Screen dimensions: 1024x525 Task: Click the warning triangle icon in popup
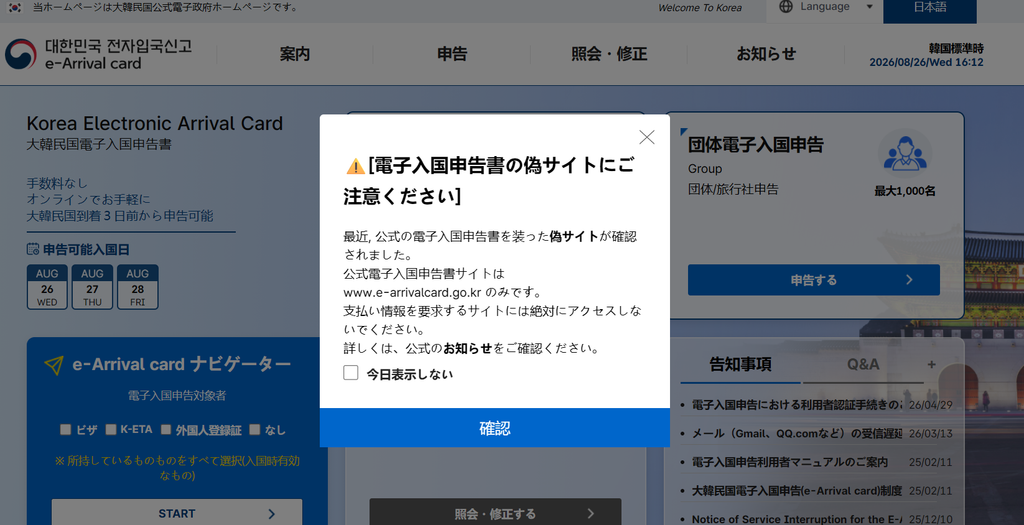(x=355, y=167)
